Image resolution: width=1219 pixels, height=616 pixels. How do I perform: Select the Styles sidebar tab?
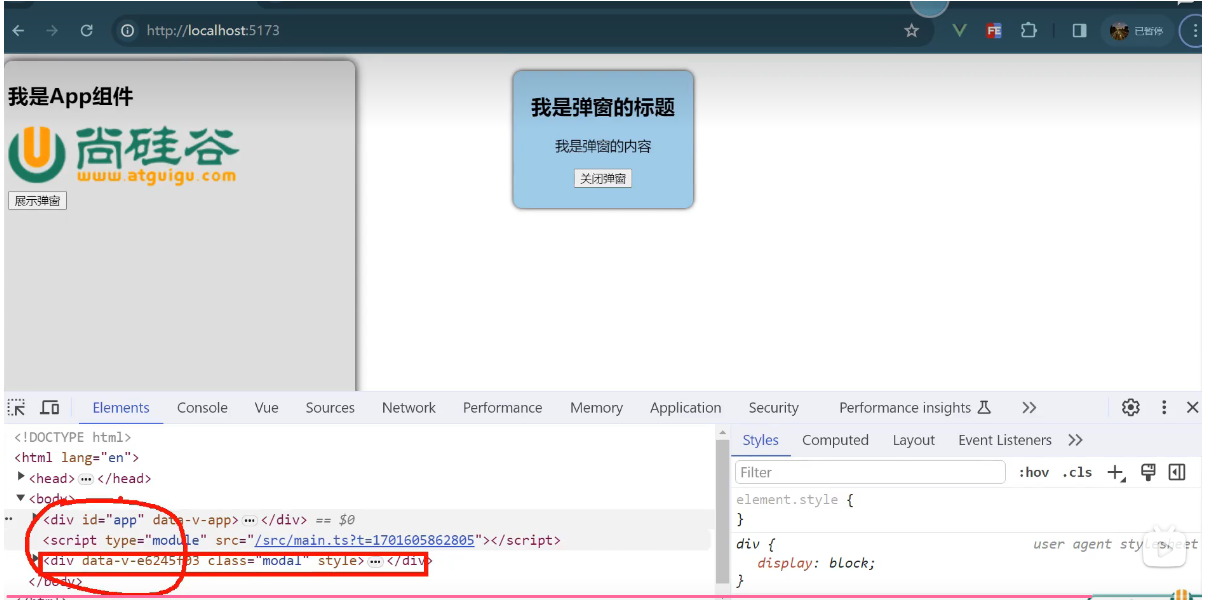[x=760, y=440]
